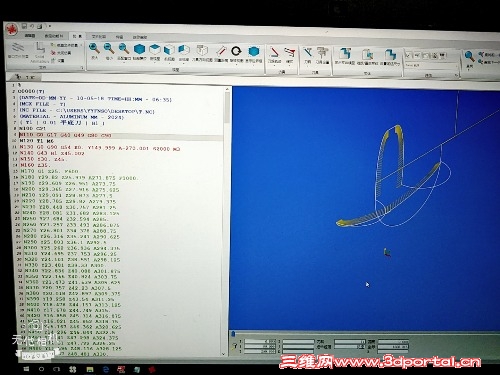Viewport: 500px width, 375px height.
Task: Click the backplot setup small button
Action: tap(58, 61)
